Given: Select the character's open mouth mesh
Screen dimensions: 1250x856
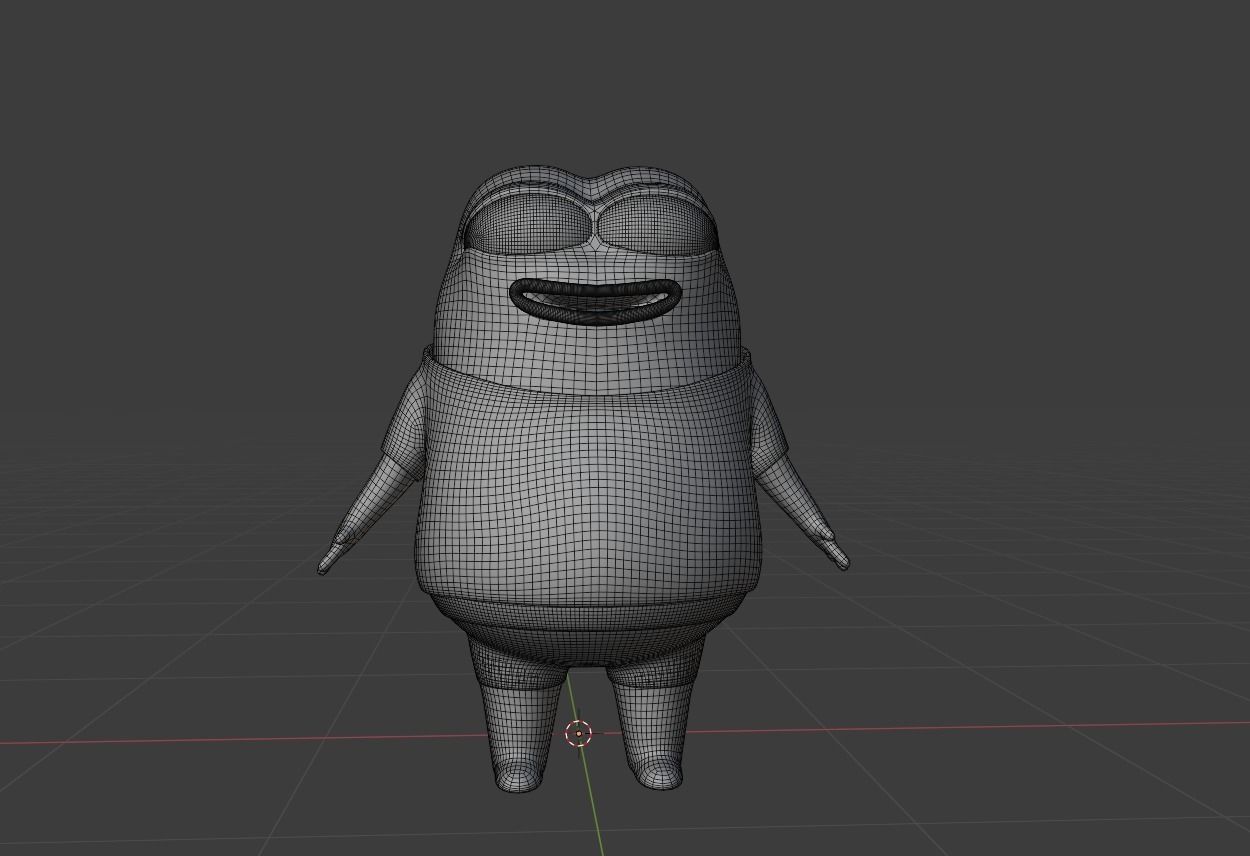Looking at the screenshot, I should tap(596, 302).
